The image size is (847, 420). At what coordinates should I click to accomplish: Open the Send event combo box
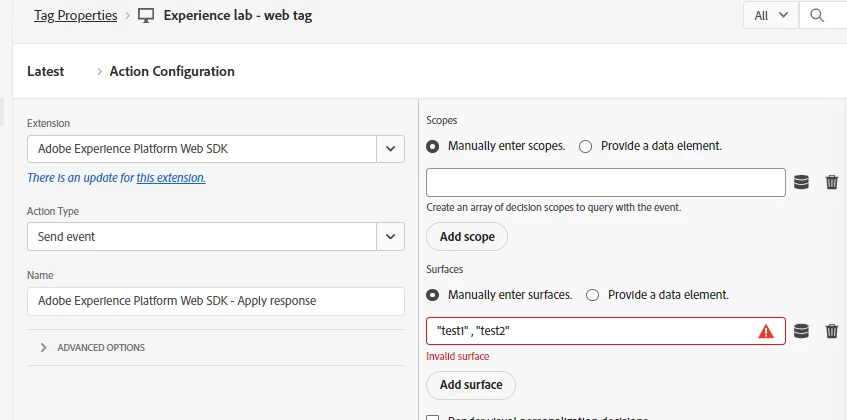[x=216, y=236]
